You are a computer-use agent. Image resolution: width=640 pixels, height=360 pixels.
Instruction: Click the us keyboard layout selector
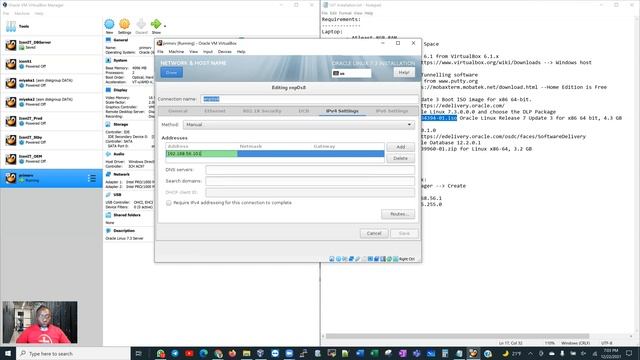tap(351, 73)
